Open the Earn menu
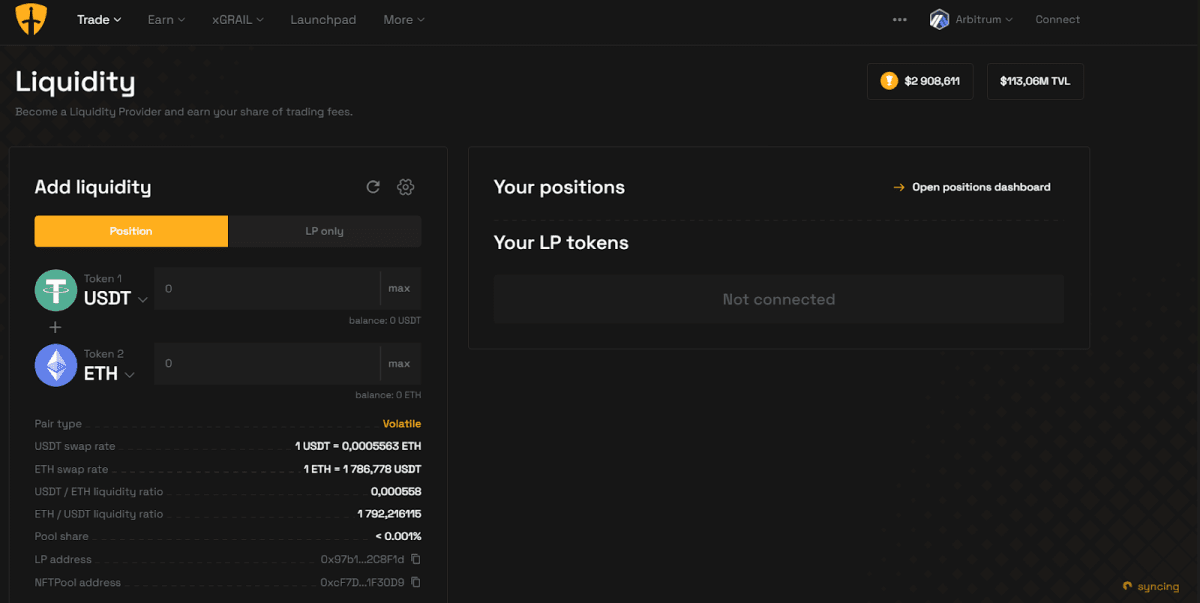This screenshot has height=603, width=1200. pyautogui.click(x=161, y=19)
